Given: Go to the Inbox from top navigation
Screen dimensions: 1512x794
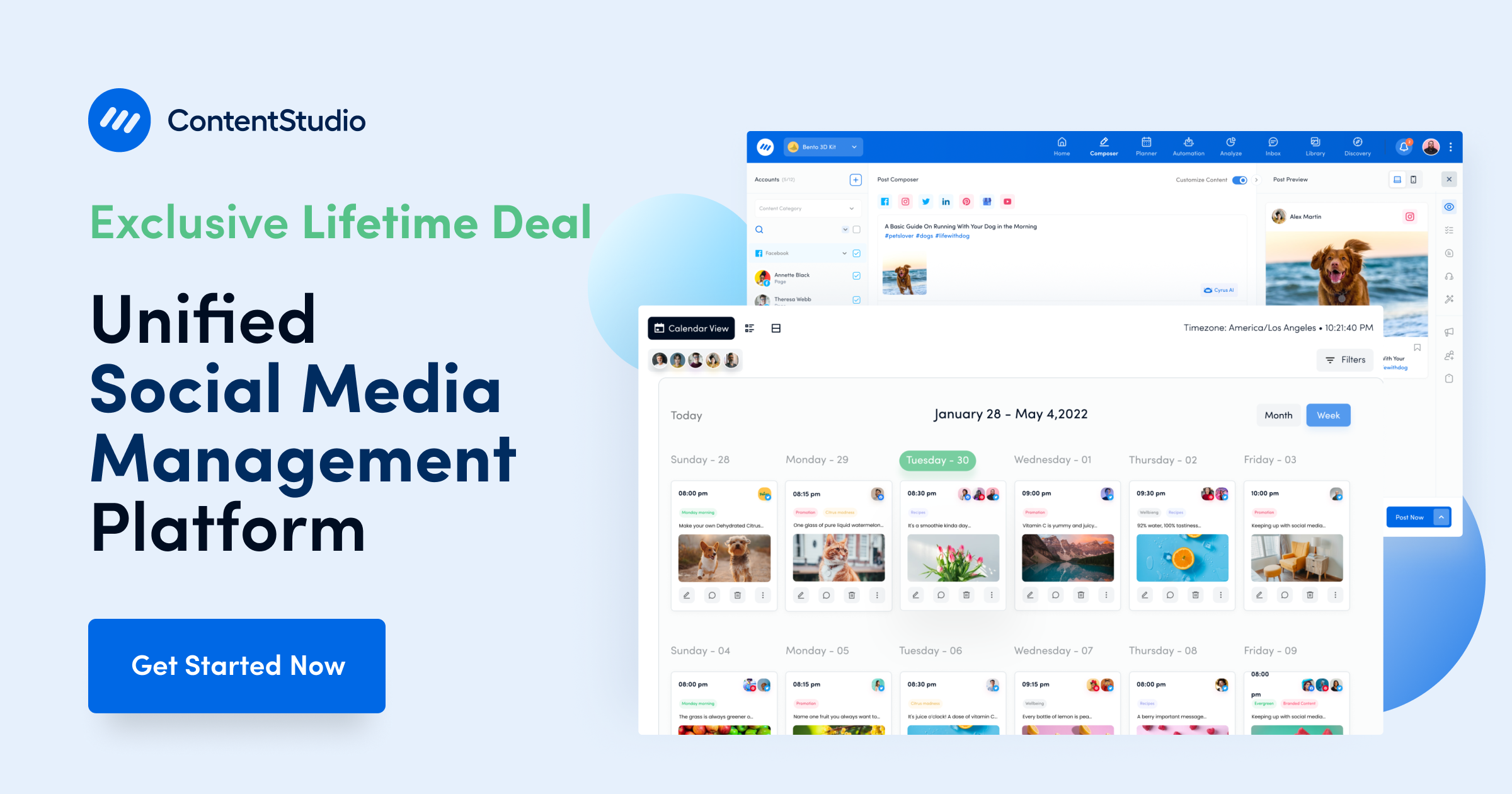Looking at the screenshot, I should click(x=1272, y=147).
